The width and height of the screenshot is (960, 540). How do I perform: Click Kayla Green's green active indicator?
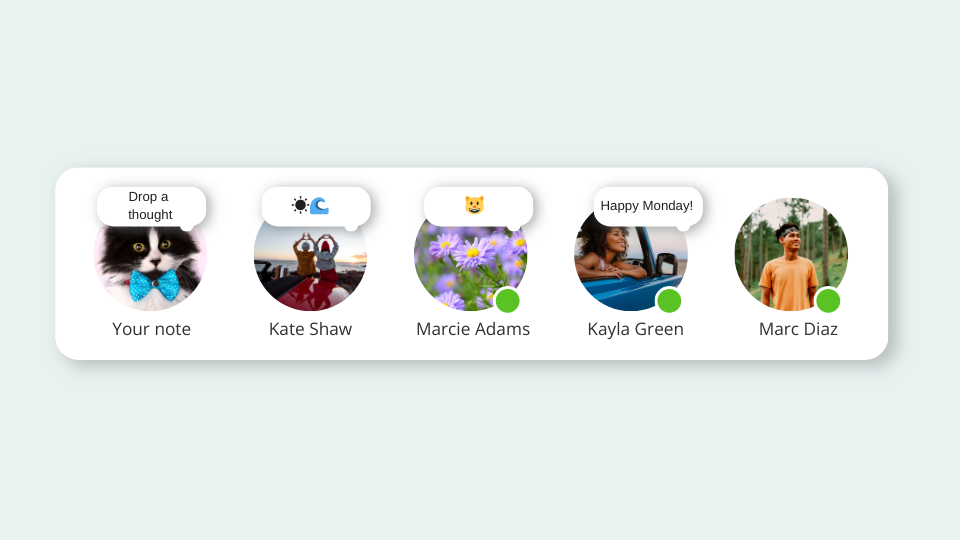click(x=669, y=301)
